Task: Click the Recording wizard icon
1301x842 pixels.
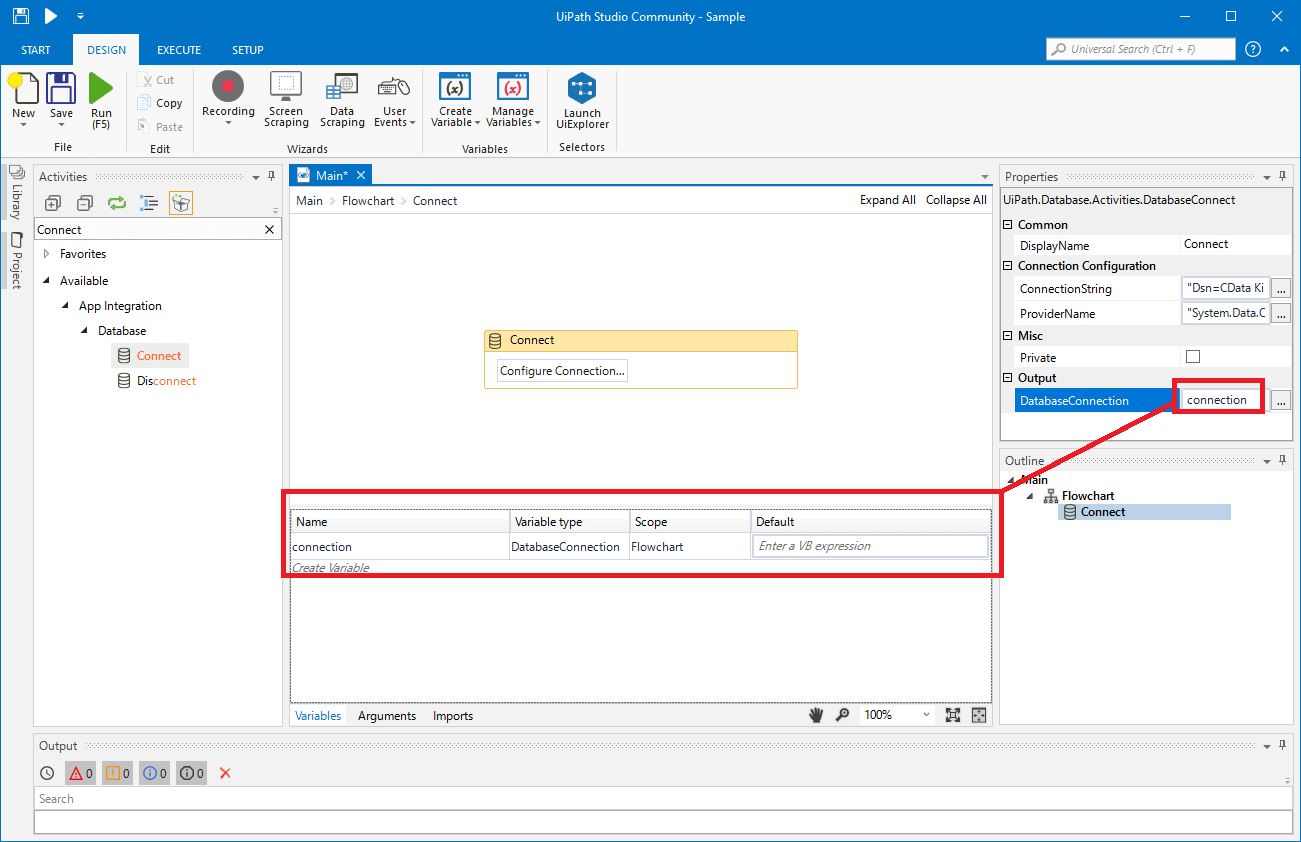Action: [x=228, y=88]
